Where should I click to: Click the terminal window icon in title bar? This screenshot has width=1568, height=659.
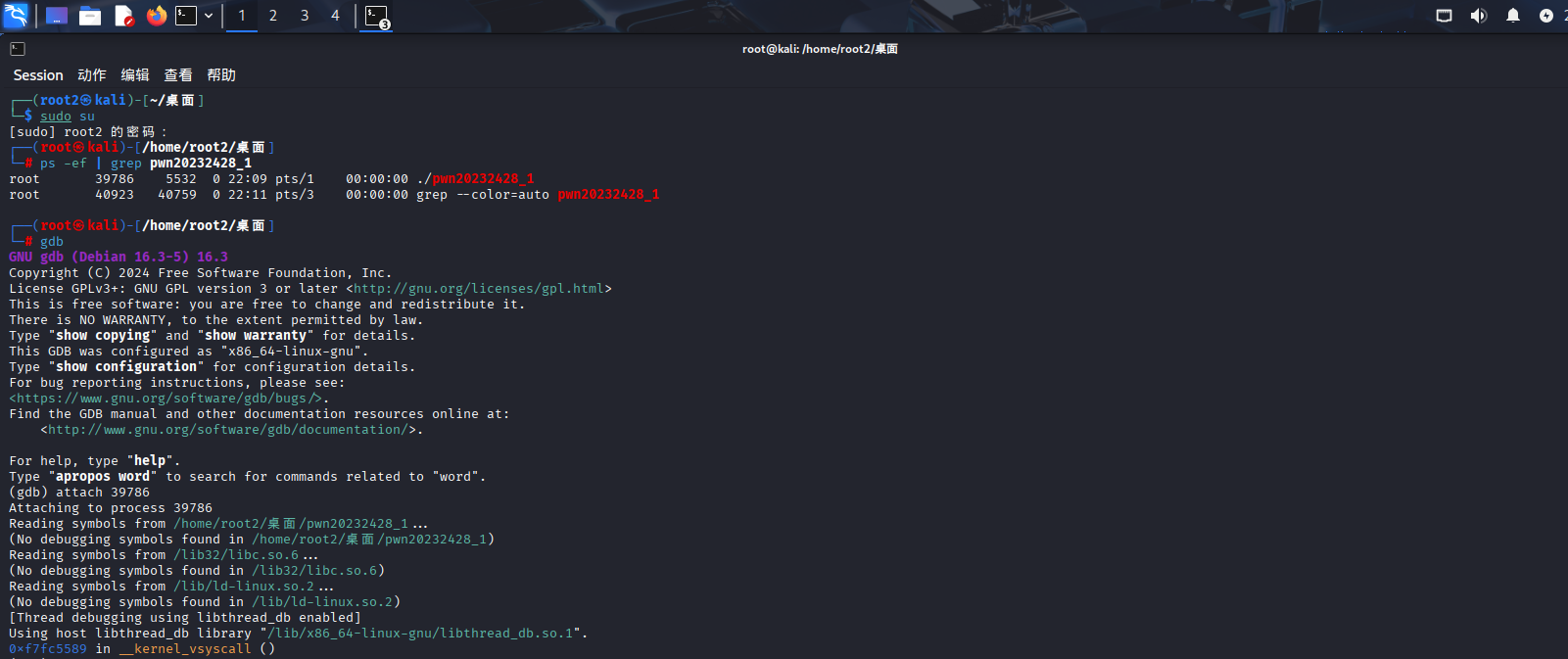pyautogui.click(x=18, y=49)
